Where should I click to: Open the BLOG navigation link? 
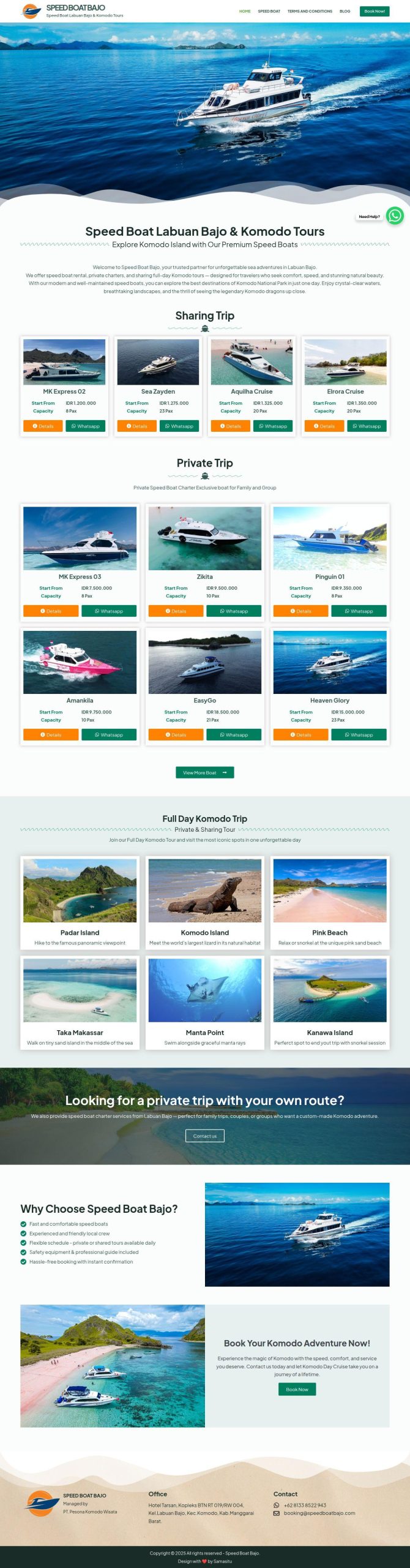[x=345, y=11]
